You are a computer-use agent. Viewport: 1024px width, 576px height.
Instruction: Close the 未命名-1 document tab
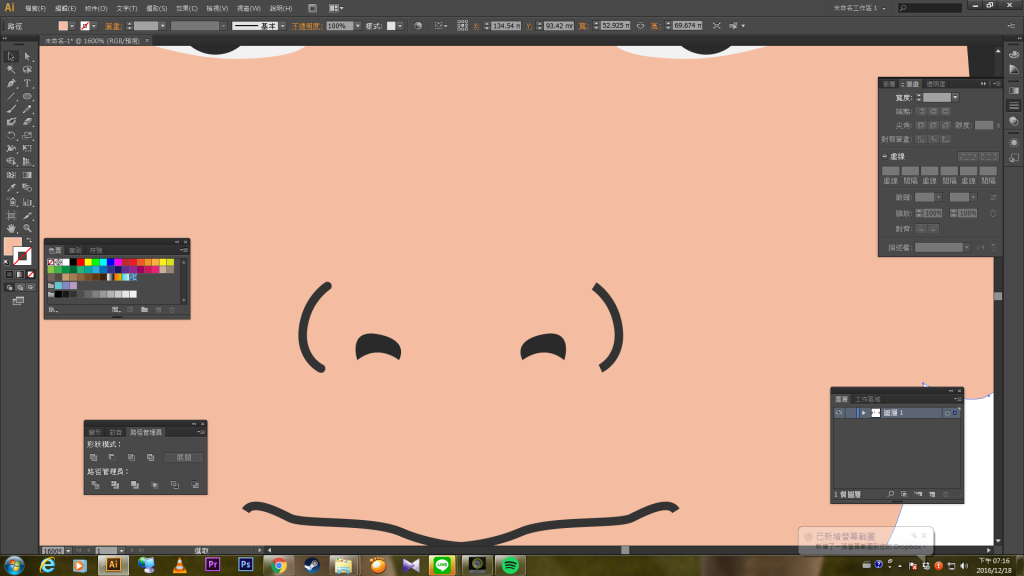point(147,40)
